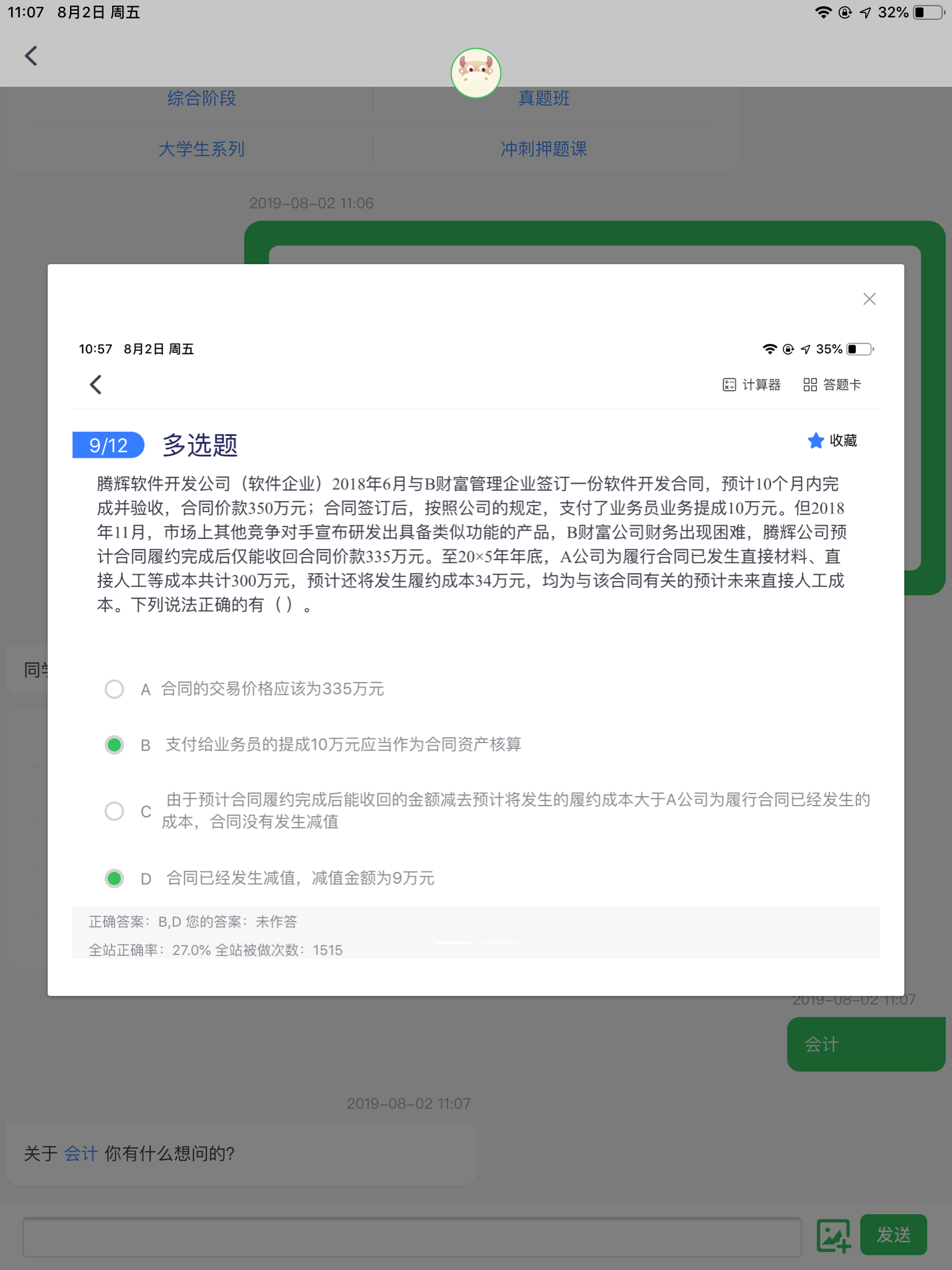Click the message text input field

pos(412,1237)
